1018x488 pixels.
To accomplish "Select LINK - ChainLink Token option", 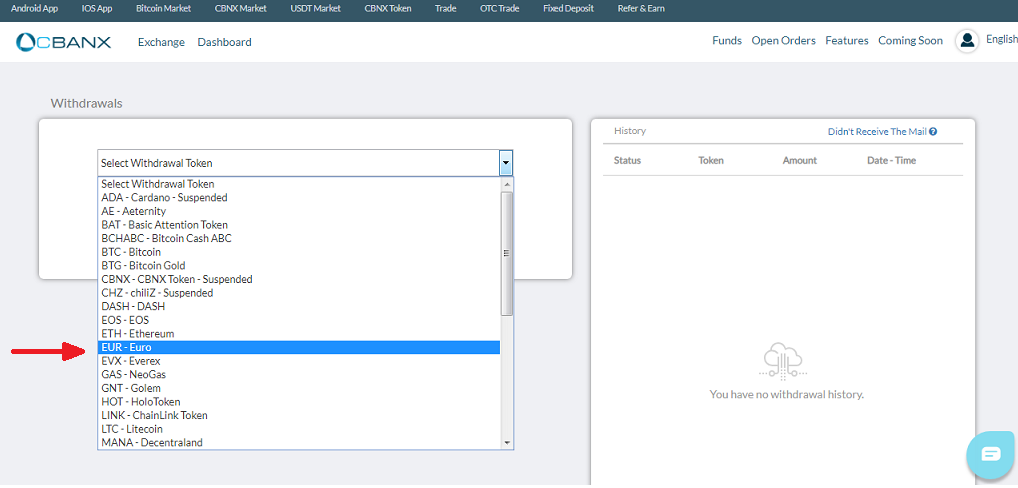I will point(299,416).
